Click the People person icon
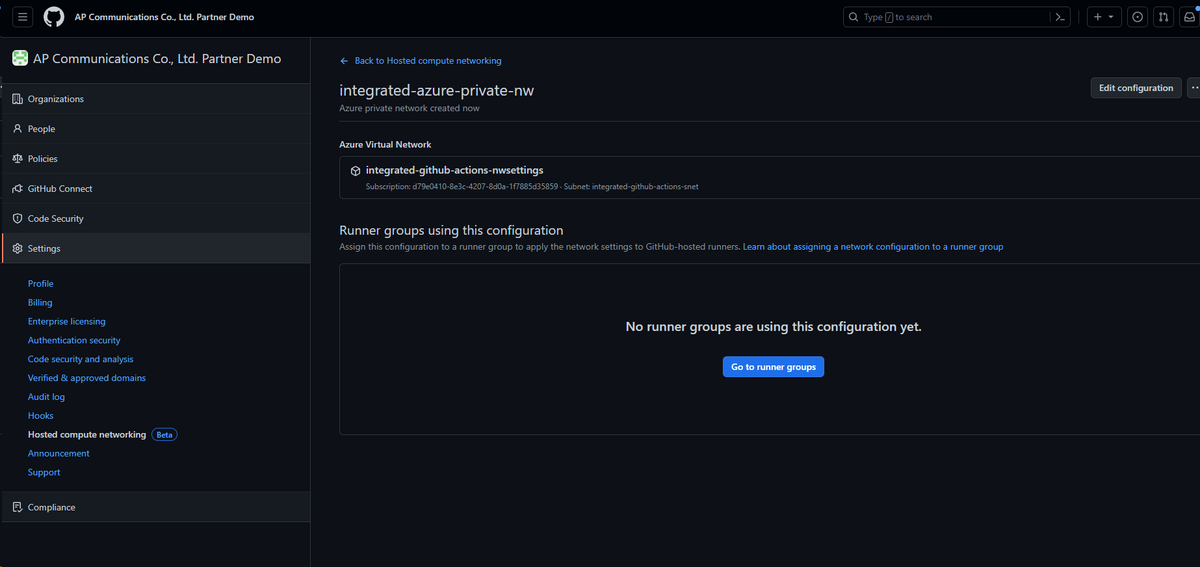 17,129
